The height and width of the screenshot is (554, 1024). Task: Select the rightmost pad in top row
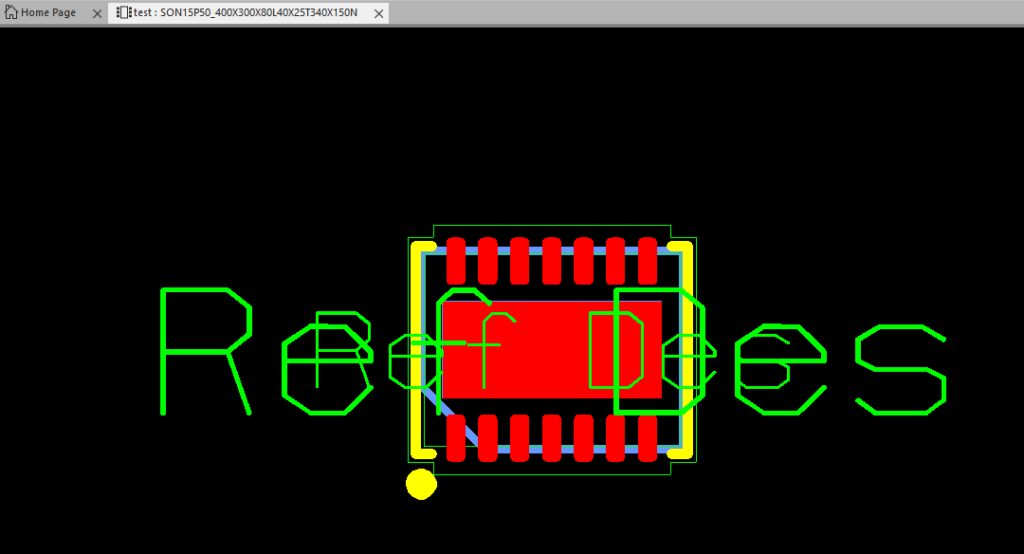[x=647, y=260]
